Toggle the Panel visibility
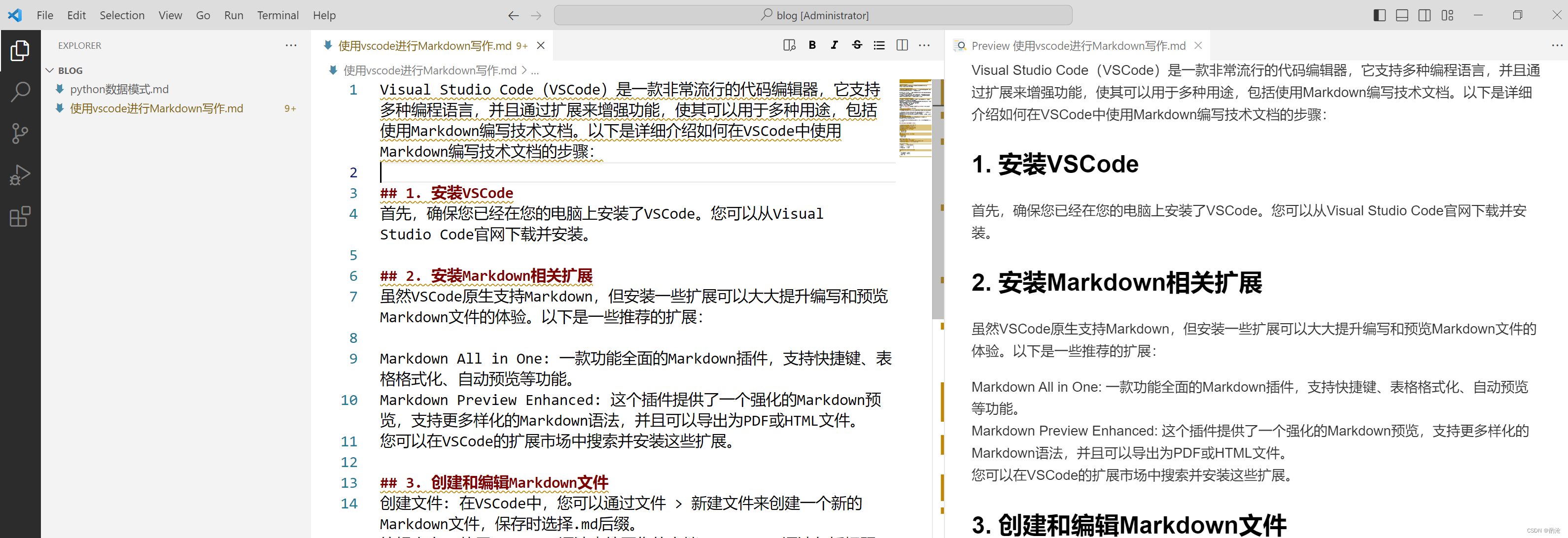The height and width of the screenshot is (538, 1568). point(1401,15)
